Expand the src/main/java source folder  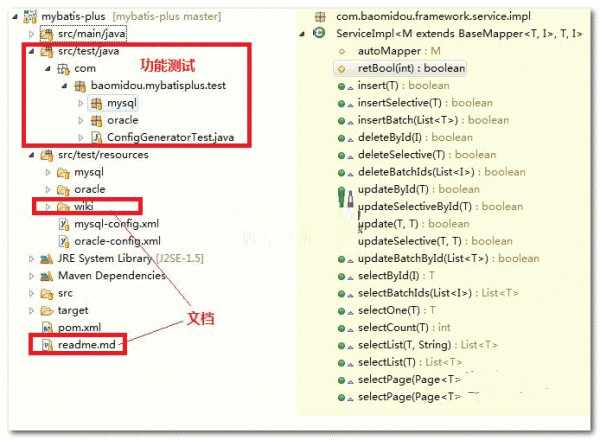31,34
